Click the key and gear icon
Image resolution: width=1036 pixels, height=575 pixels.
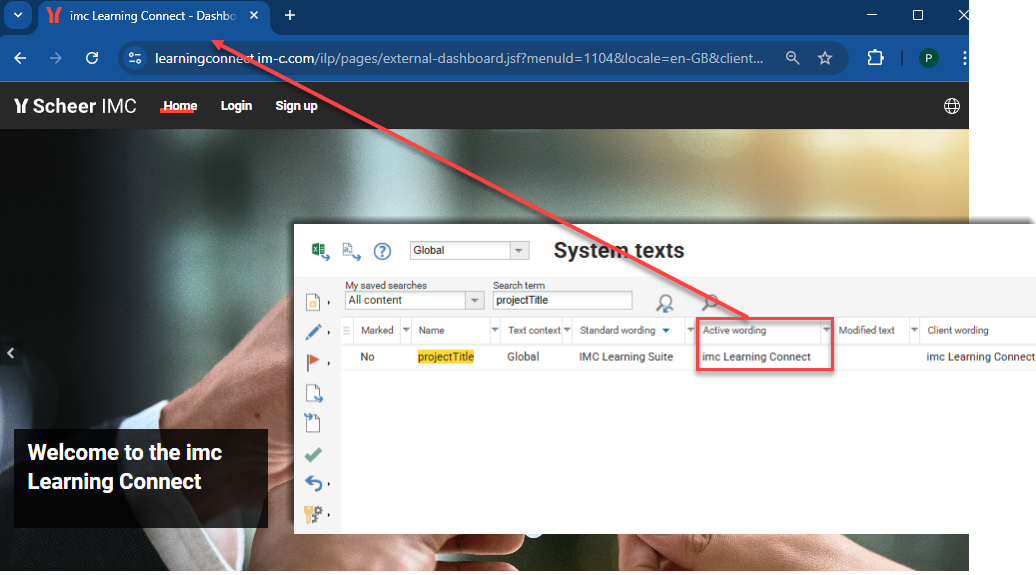click(313, 514)
